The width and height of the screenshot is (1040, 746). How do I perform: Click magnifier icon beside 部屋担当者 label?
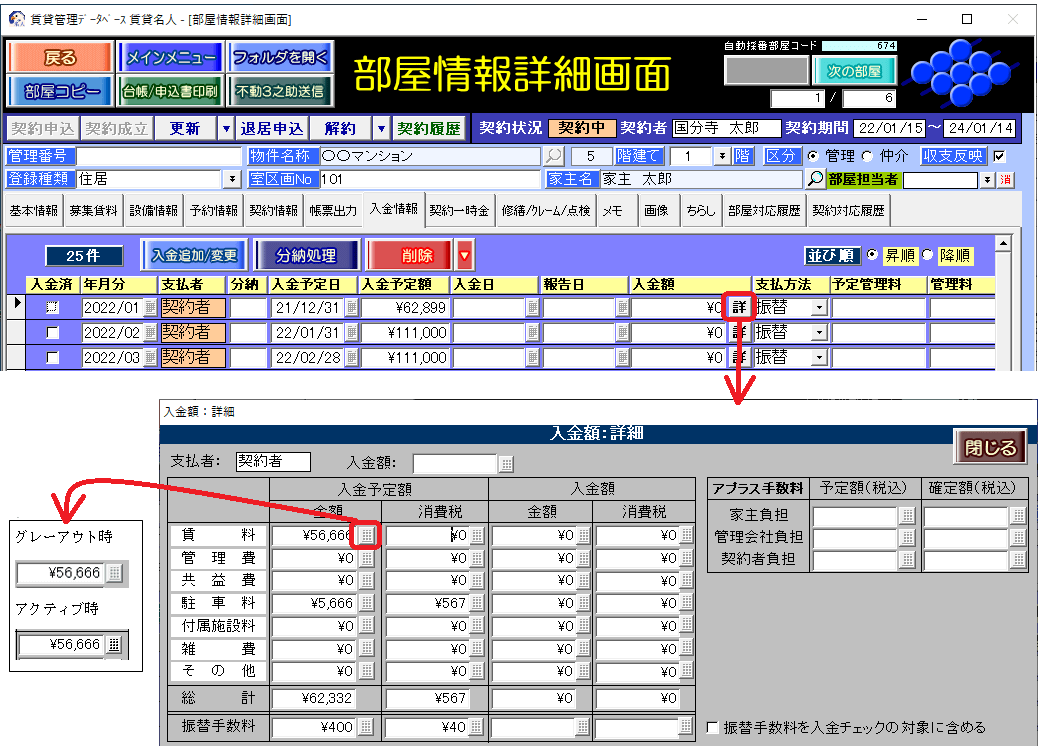(815, 179)
